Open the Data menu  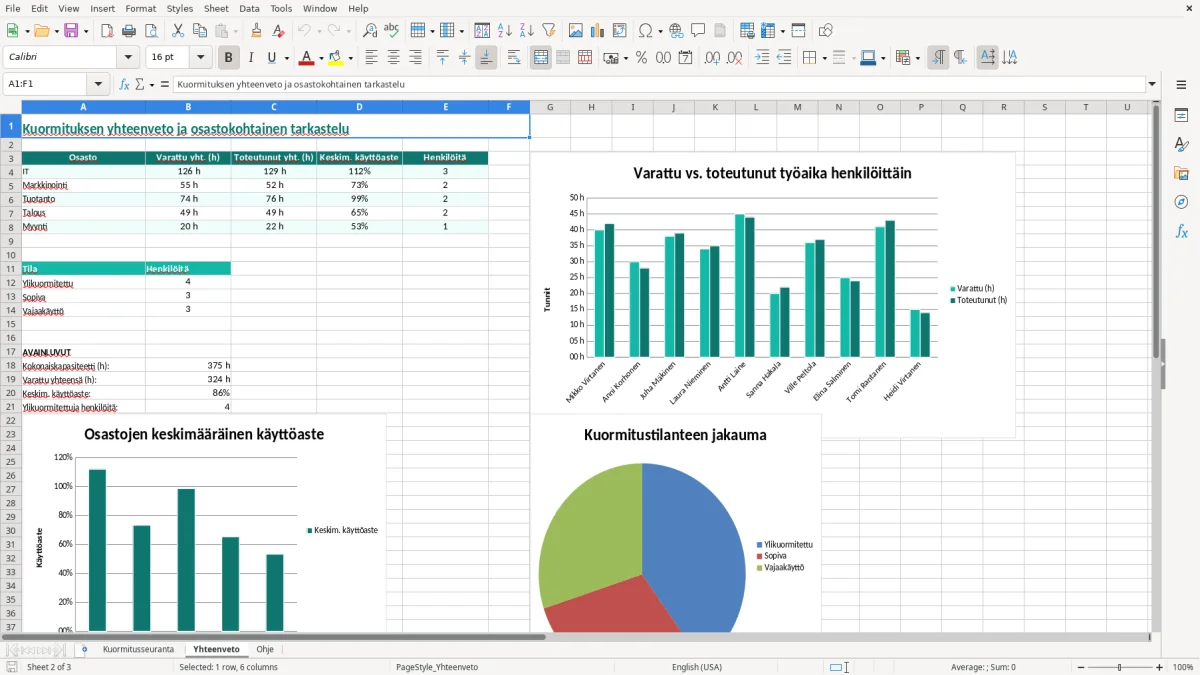(x=250, y=8)
